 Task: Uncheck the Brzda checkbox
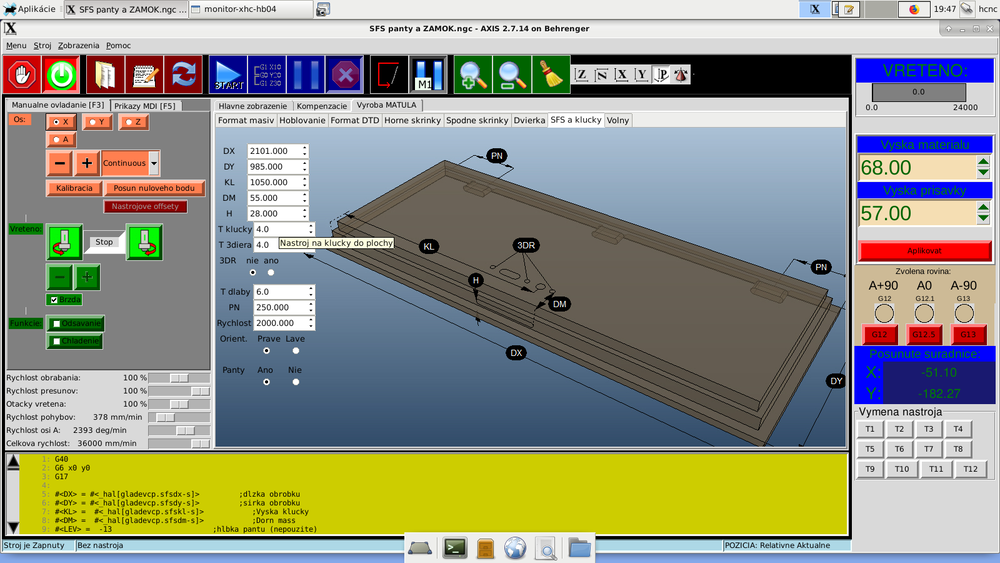pos(54,299)
